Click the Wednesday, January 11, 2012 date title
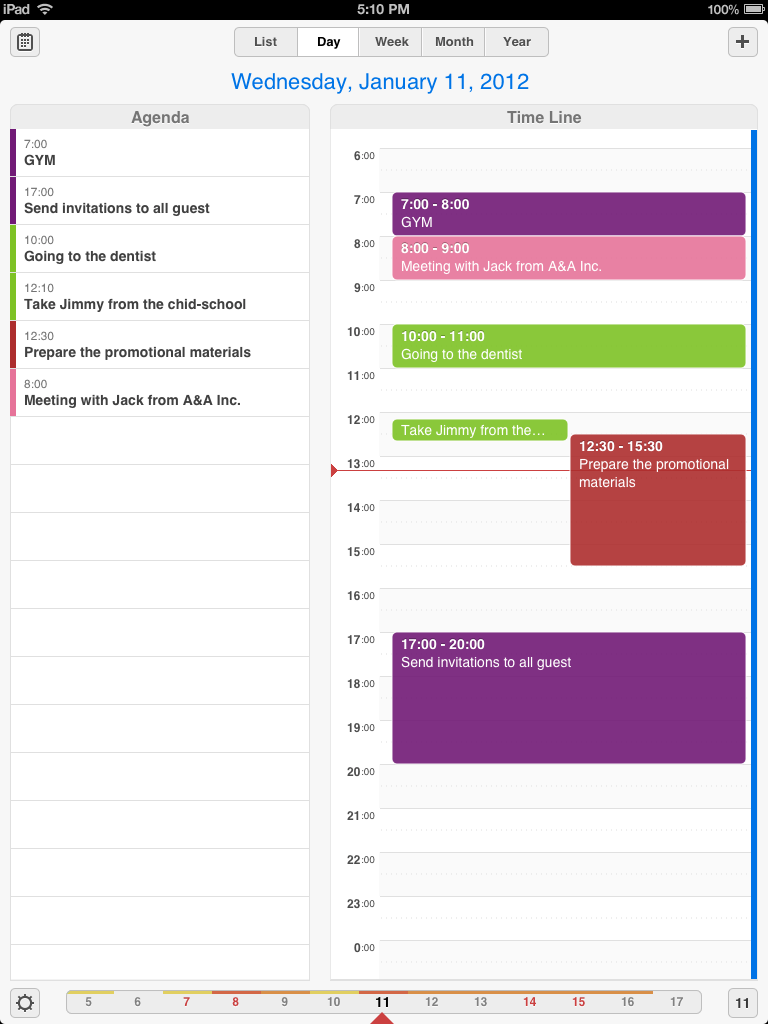 [380, 82]
